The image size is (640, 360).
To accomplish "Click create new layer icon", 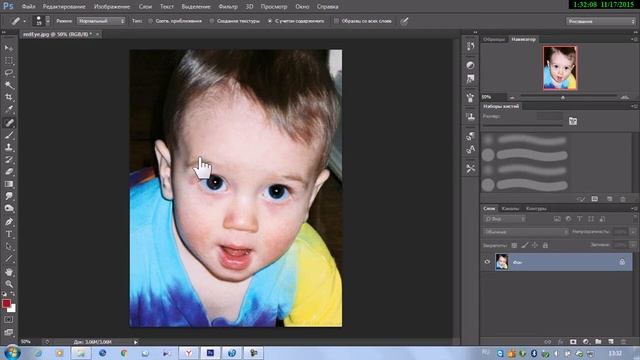I will coord(611,342).
